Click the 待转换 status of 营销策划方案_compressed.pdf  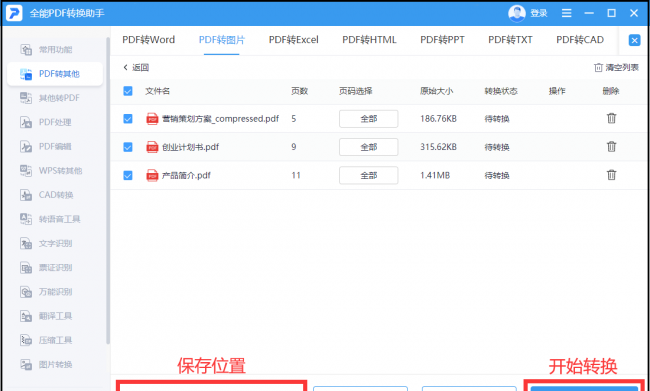(497, 119)
